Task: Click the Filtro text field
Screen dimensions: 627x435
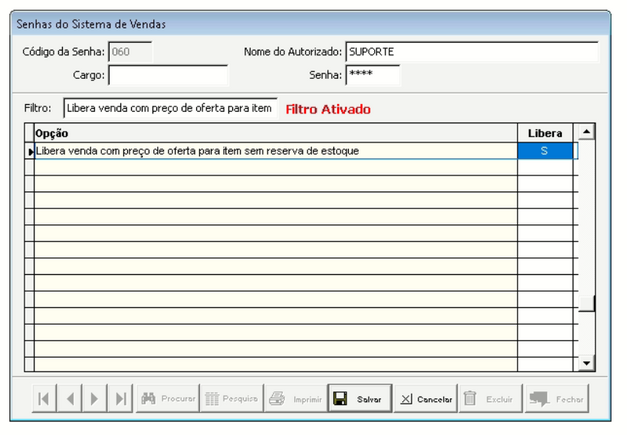Action: tap(170, 108)
